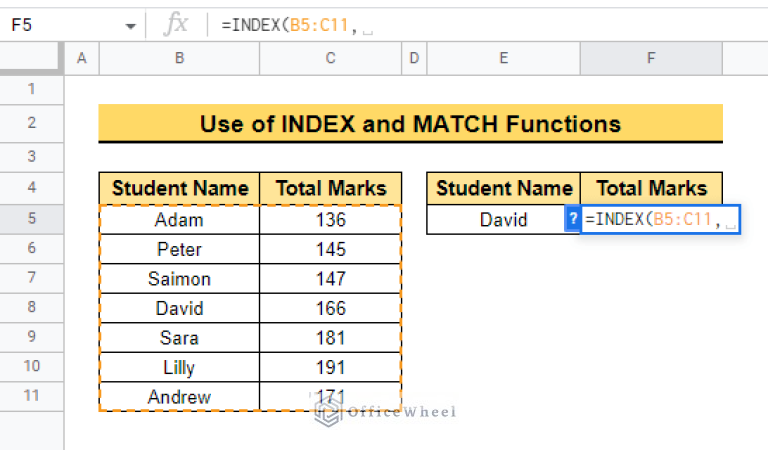
Task: Click the fx function icon
Action: point(177,24)
